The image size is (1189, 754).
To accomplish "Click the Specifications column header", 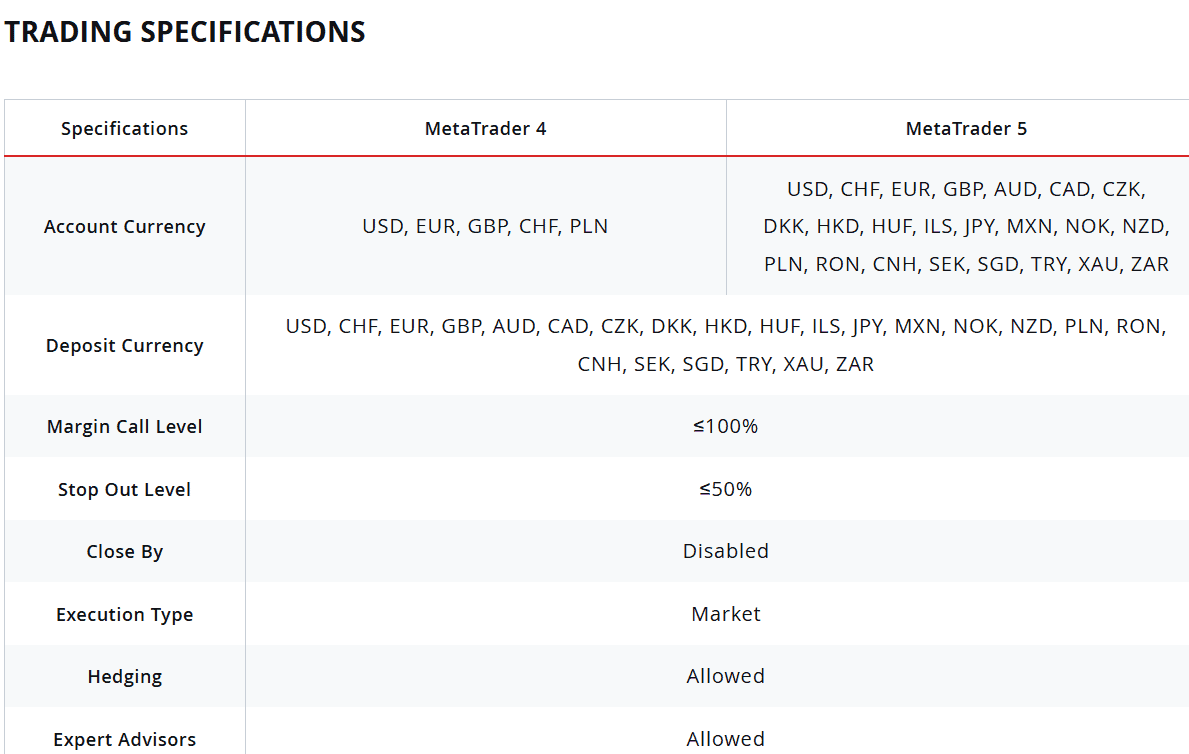I will point(124,128).
